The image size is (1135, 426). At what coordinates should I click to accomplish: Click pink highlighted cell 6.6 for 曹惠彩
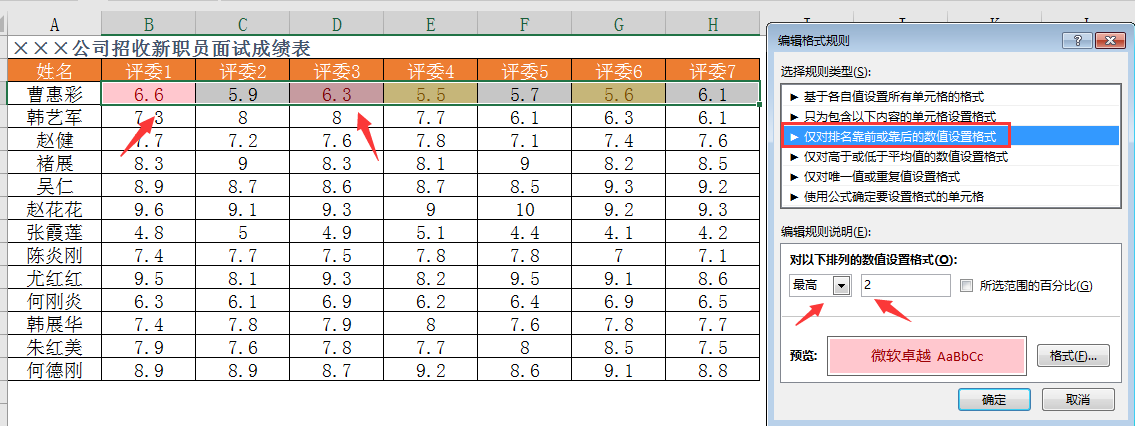coord(148,93)
